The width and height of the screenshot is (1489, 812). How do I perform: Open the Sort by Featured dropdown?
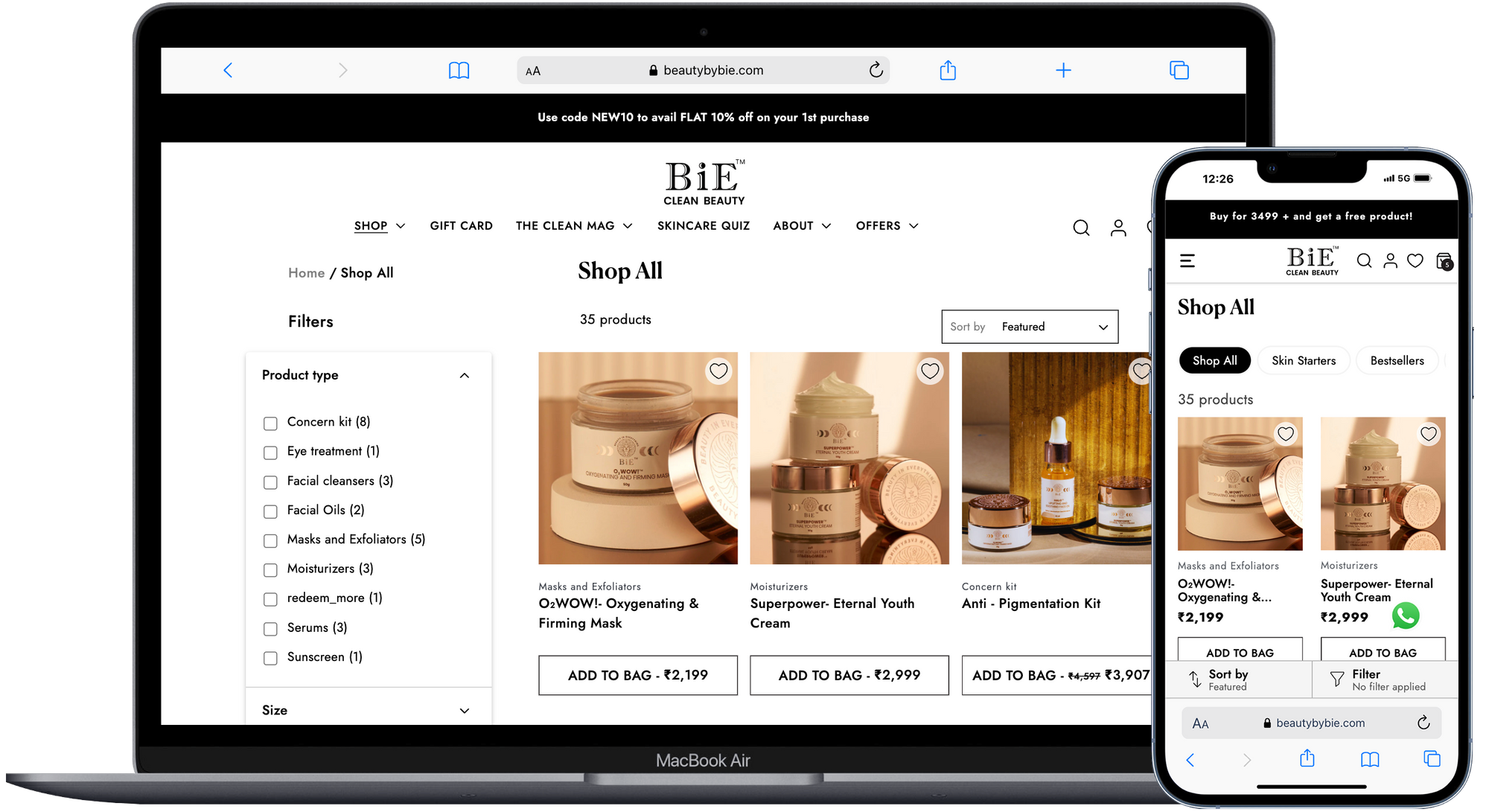(x=1029, y=327)
